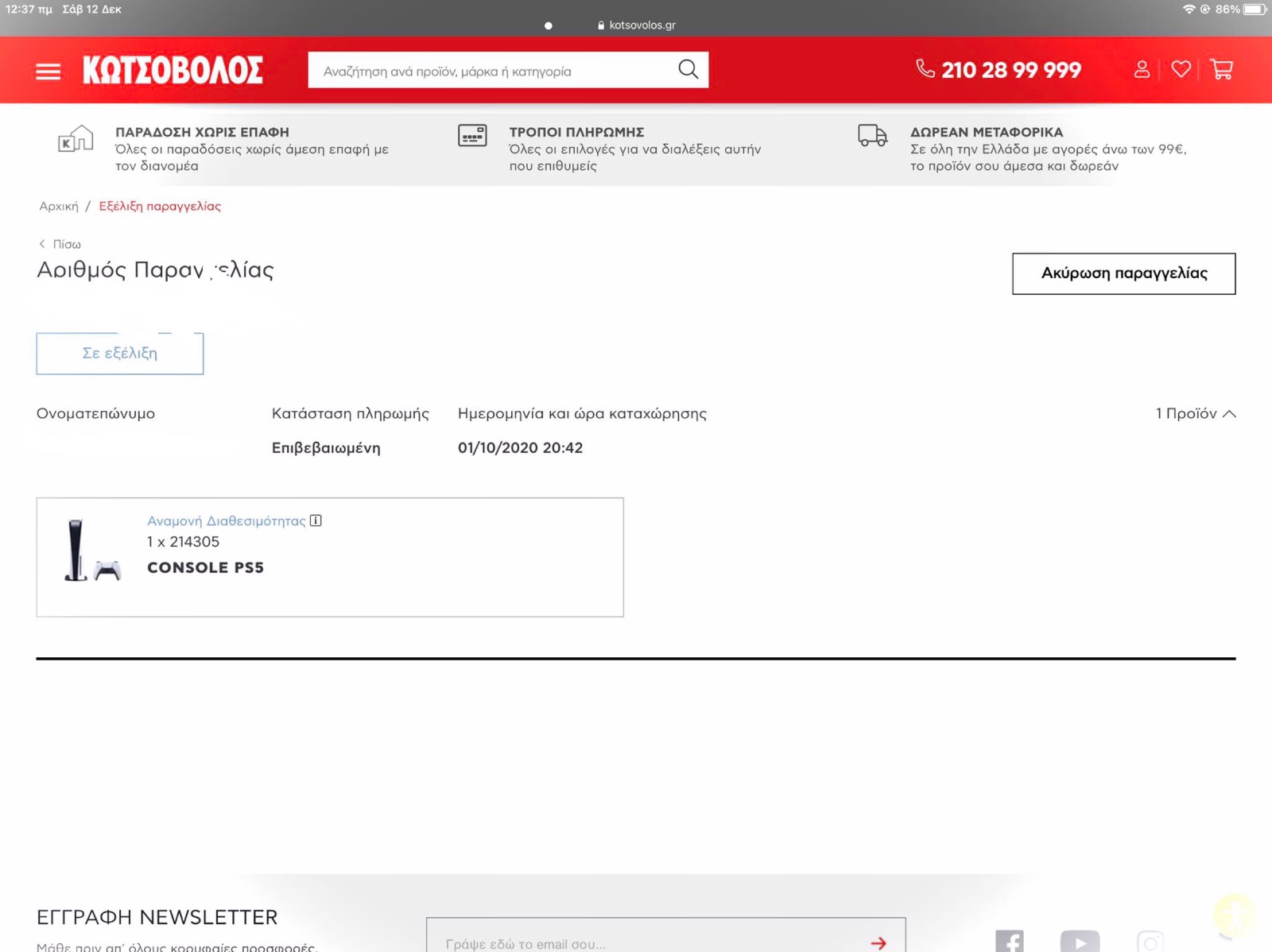Open ΤΡΟΠΟΙ ΠΛΗΡΩΜΗΣ info
1272x952 pixels.
pyautogui.click(x=576, y=132)
